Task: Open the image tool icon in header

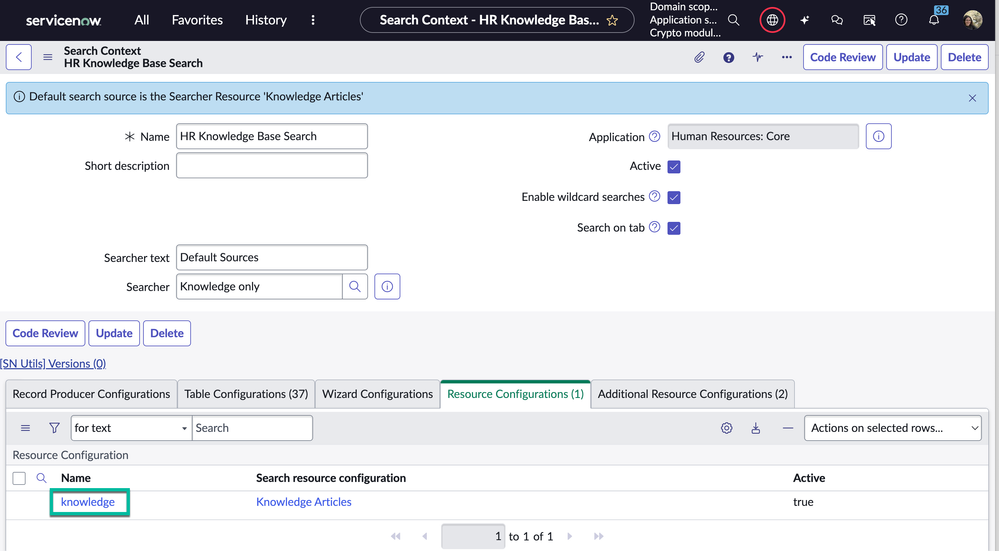Action: (x=869, y=20)
